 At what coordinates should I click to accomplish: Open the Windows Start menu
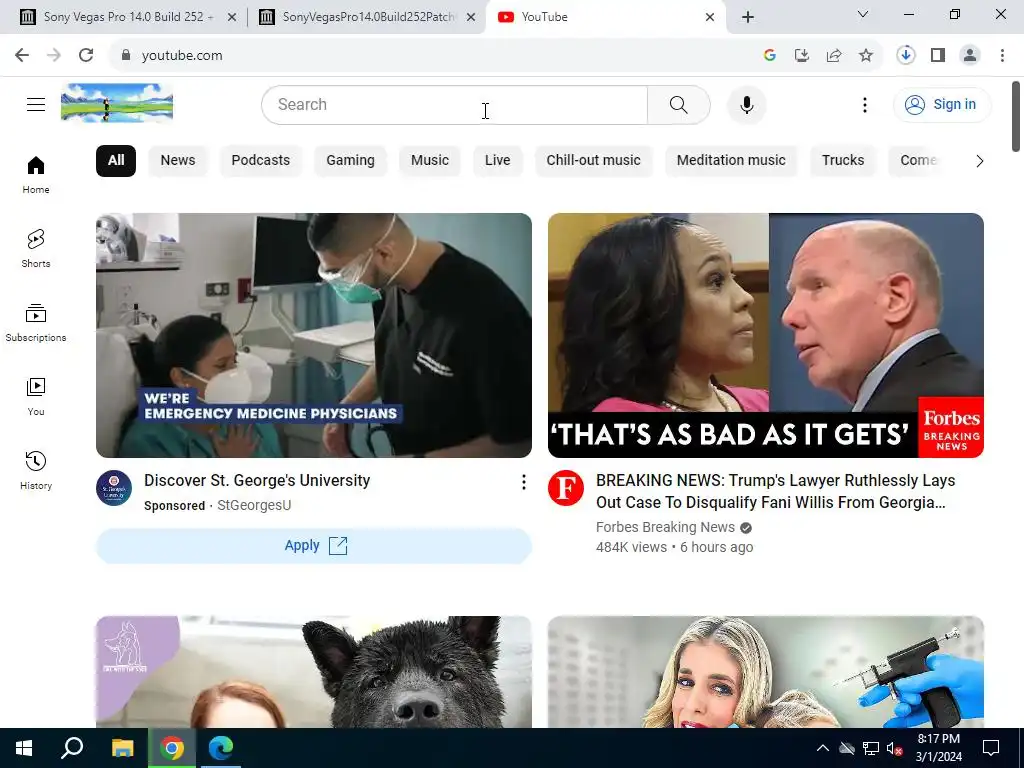[x=24, y=748]
